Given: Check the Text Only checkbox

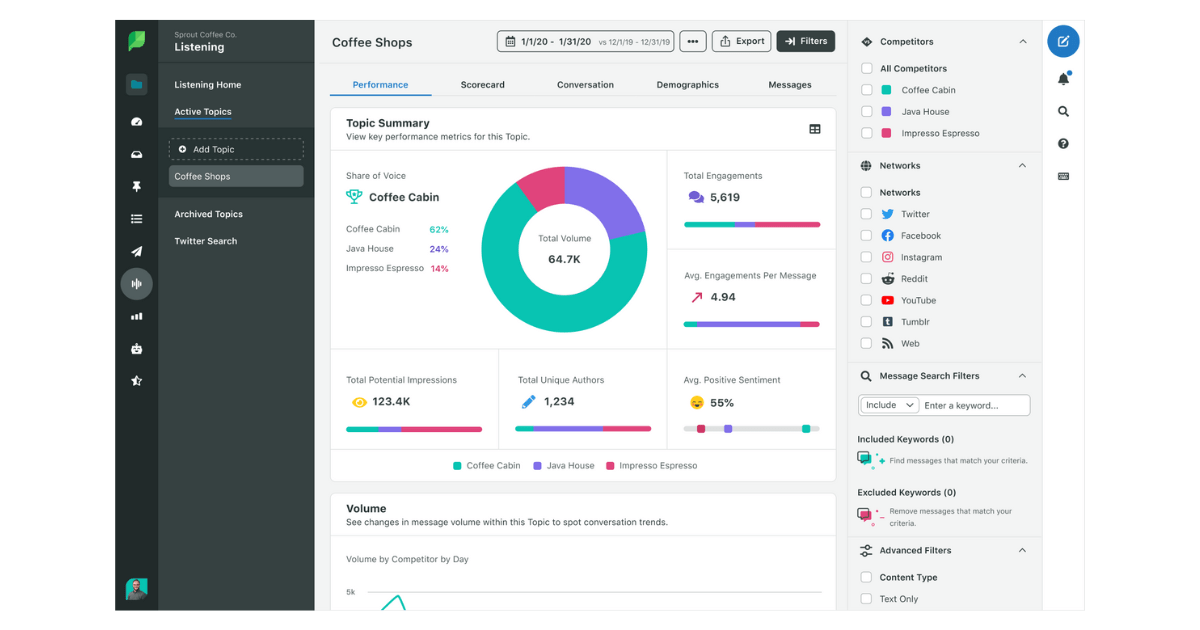Looking at the screenshot, I should tap(866, 599).
